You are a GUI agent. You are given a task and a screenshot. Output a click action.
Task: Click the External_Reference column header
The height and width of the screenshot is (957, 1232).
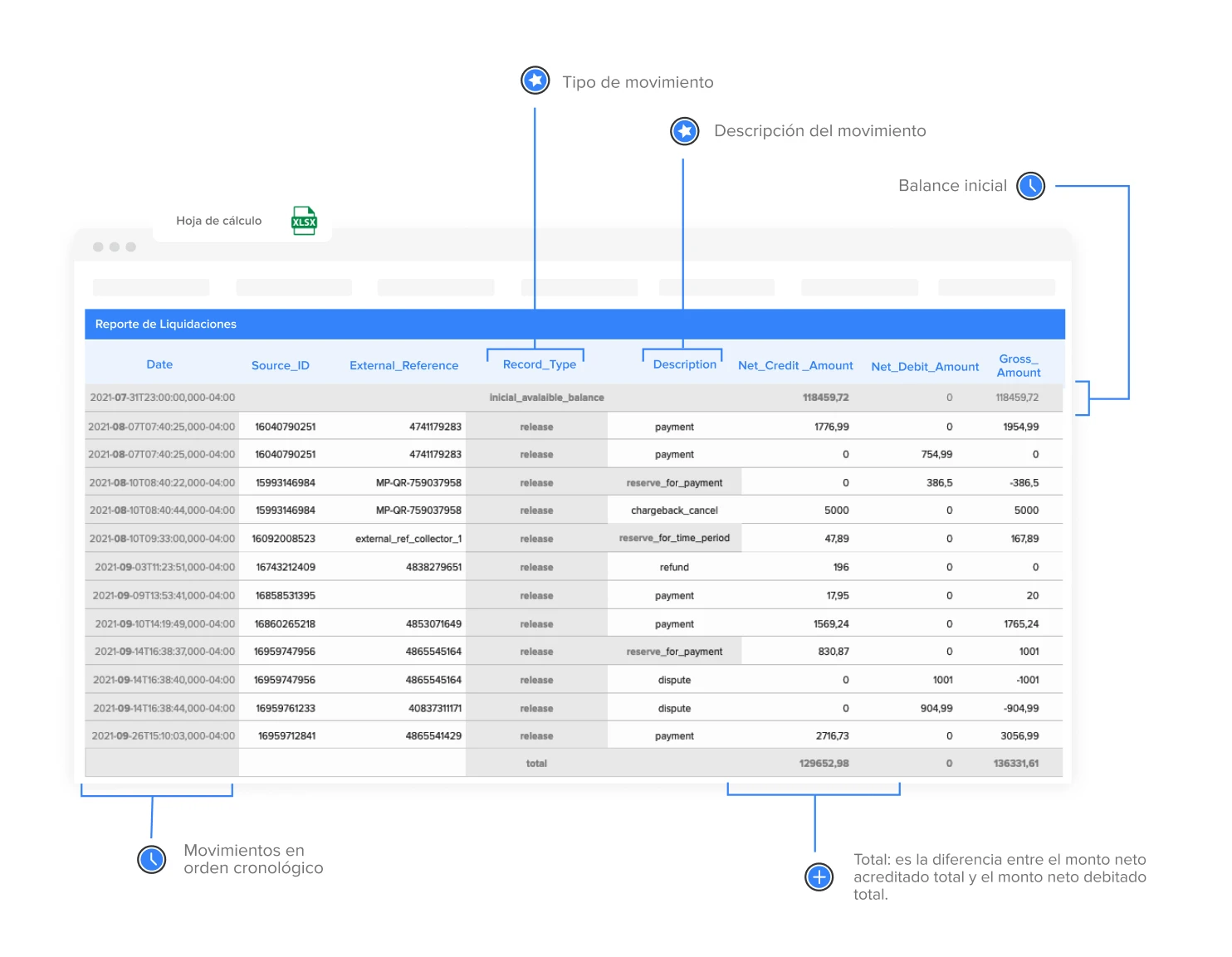click(404, 365)
